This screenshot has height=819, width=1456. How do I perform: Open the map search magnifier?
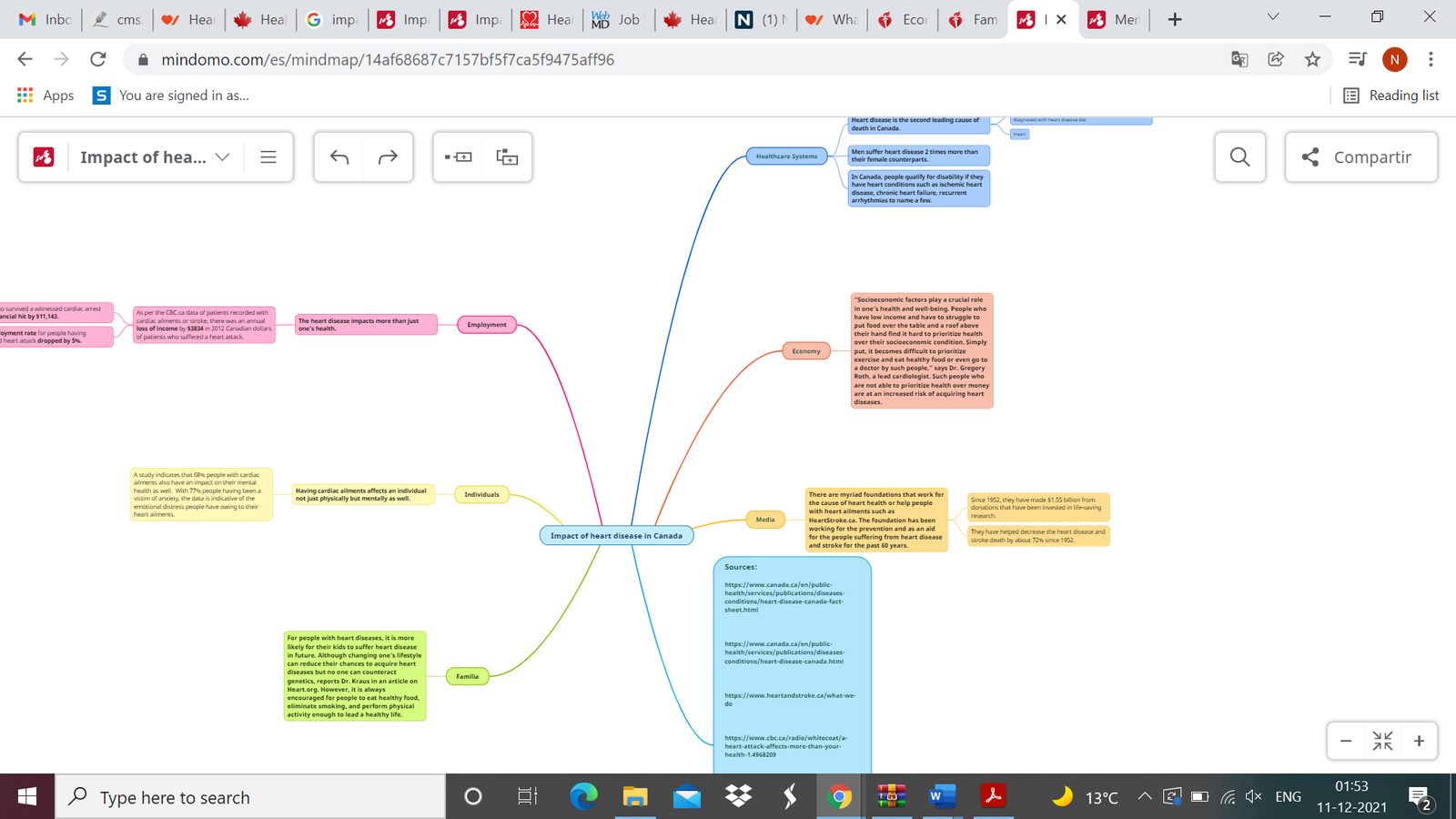[x=1239, y=157]
